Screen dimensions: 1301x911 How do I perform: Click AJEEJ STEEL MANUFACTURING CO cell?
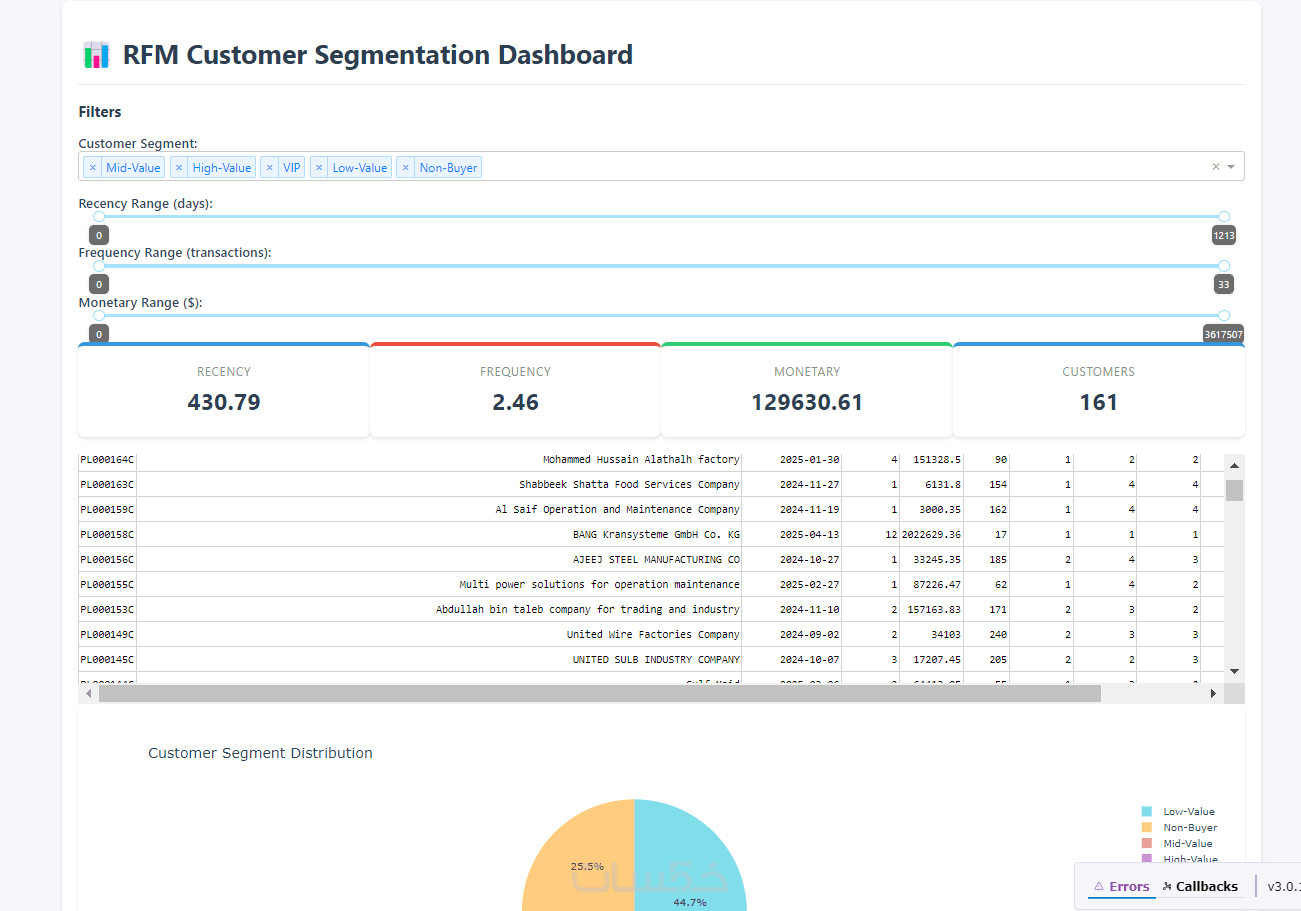point(439,559)
